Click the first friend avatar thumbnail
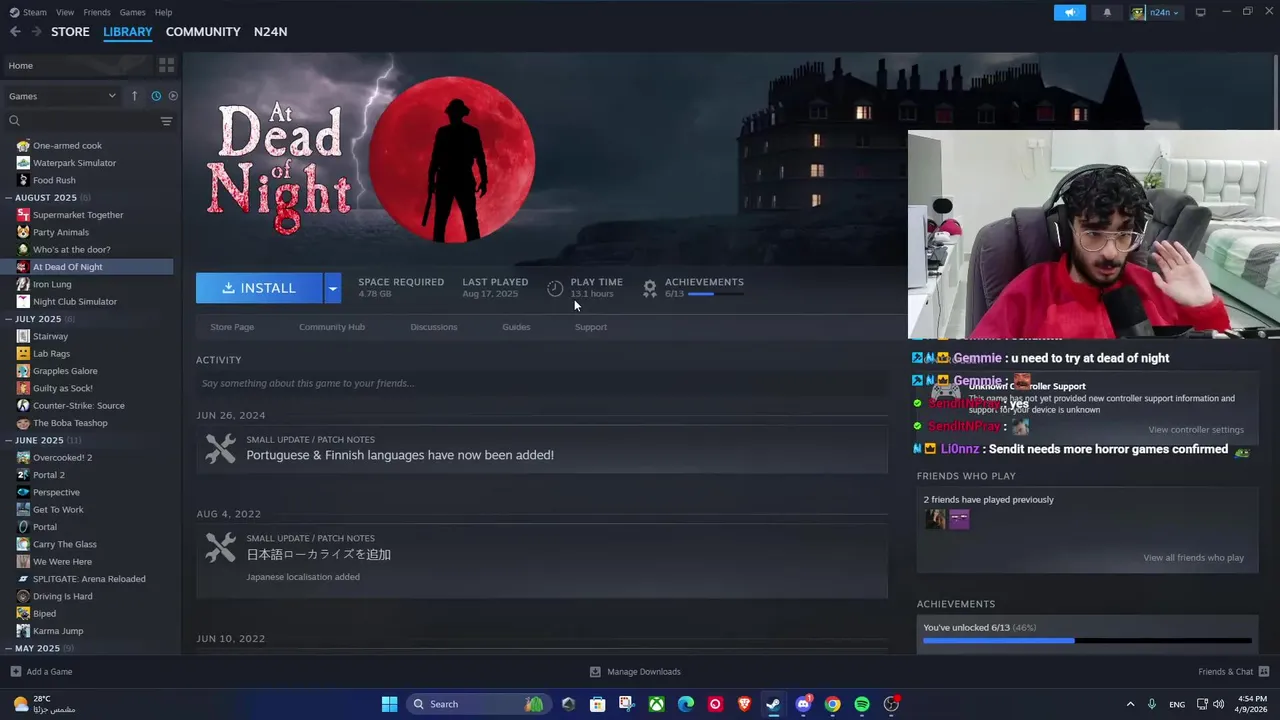Screen dimensions: 1280x720 (935, 519)
